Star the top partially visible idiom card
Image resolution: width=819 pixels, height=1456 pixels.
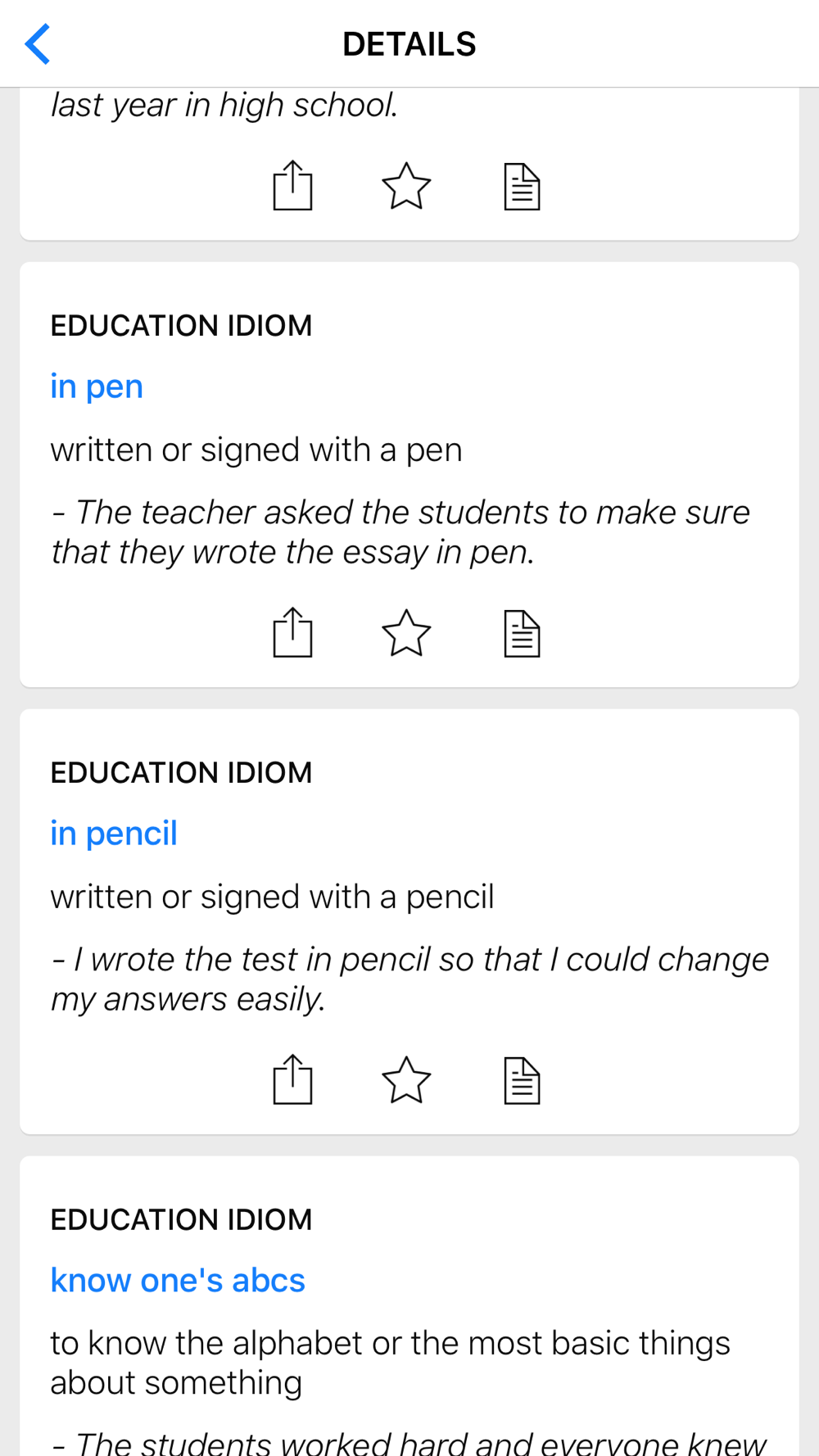406,186
